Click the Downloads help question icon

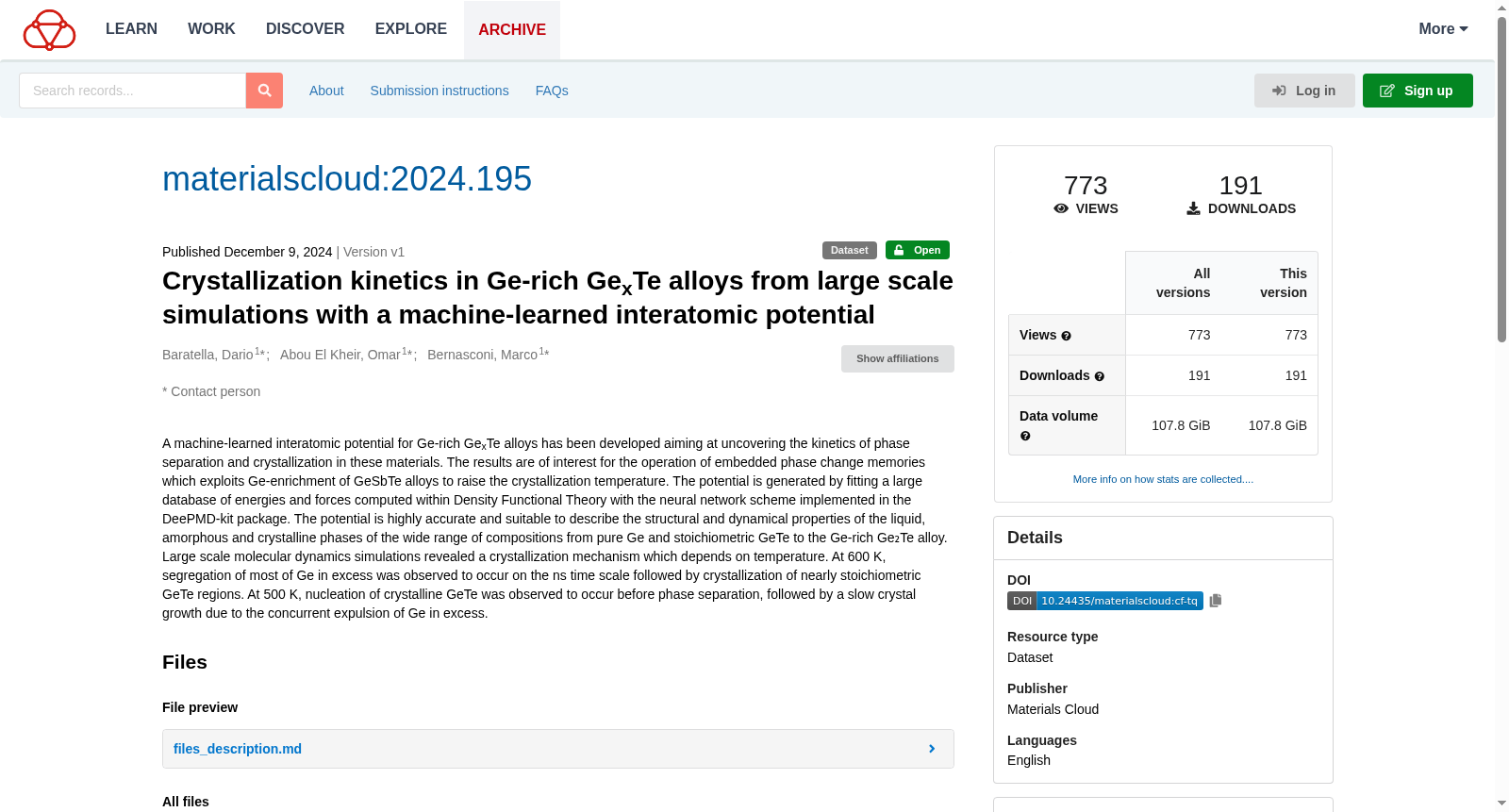tap(1100, 376)
